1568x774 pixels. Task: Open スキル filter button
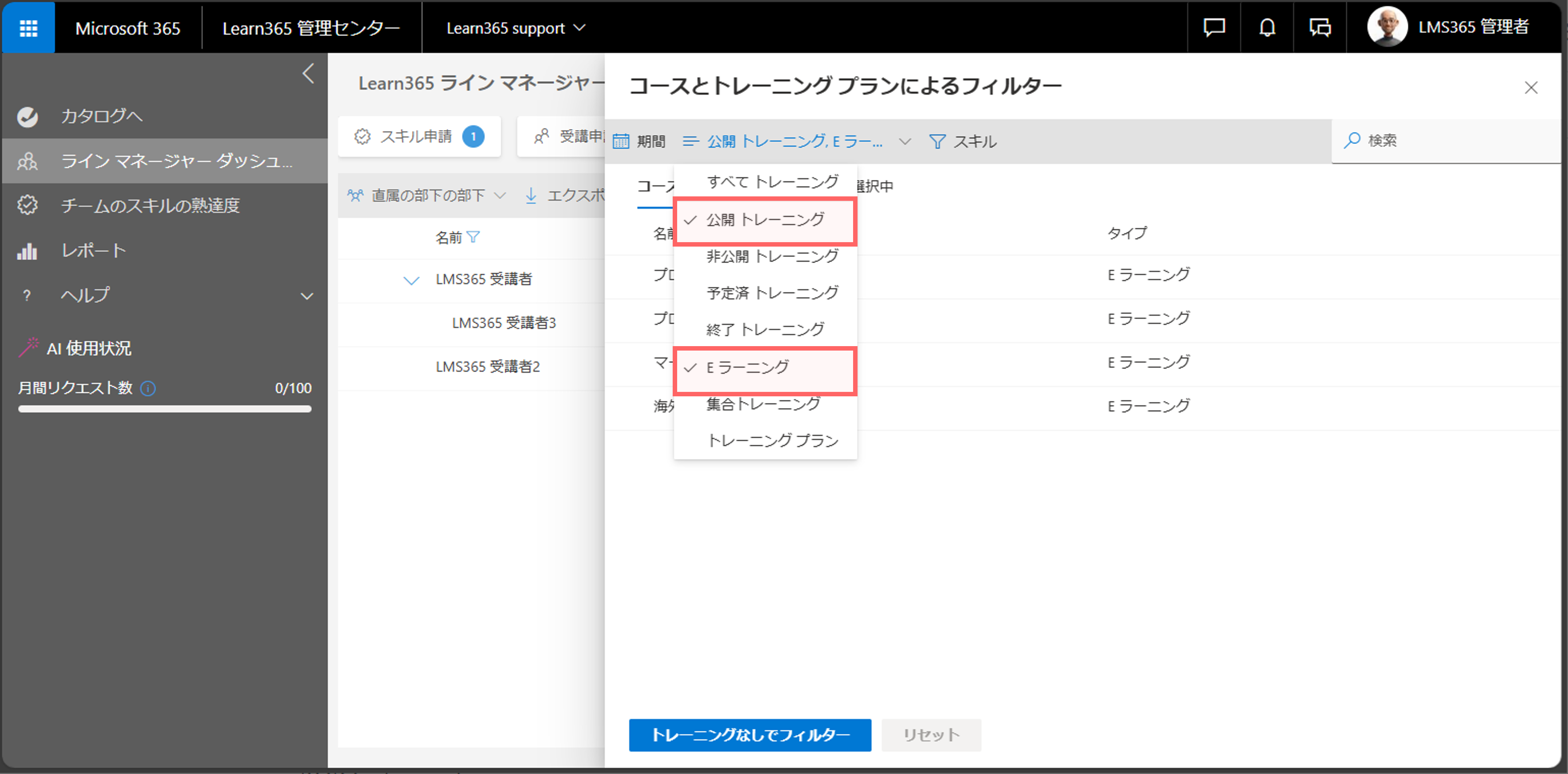[963, 141]
